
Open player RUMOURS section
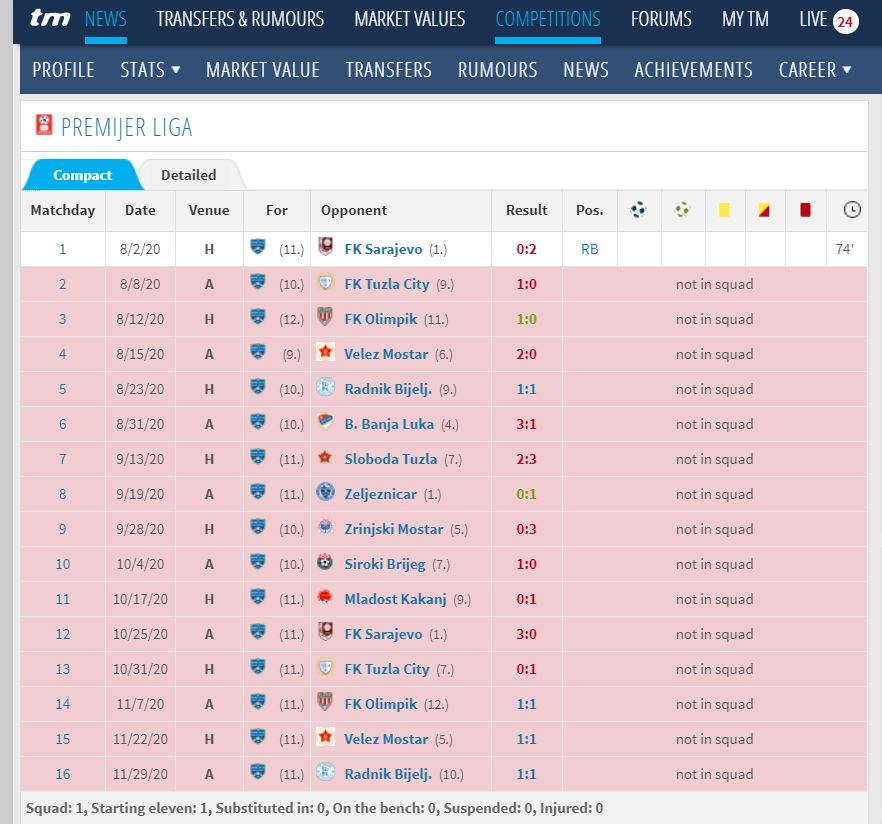pyautogui.click(x=497, y=70)
